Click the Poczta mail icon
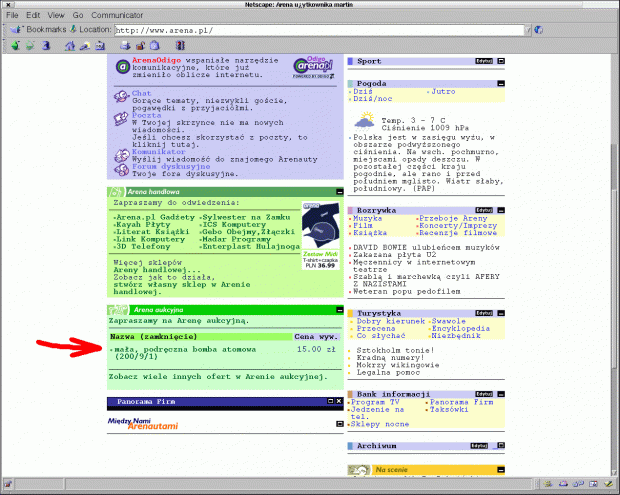This screenshot has height=495, width=620. [x=121, y=119]
